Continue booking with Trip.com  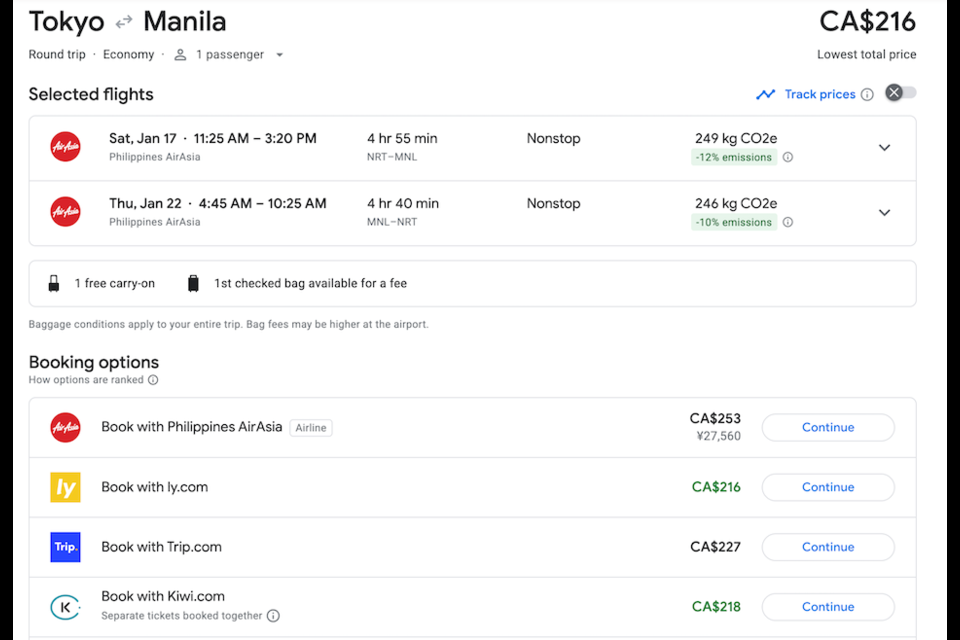pyautogui.click(x=828, y=547)
